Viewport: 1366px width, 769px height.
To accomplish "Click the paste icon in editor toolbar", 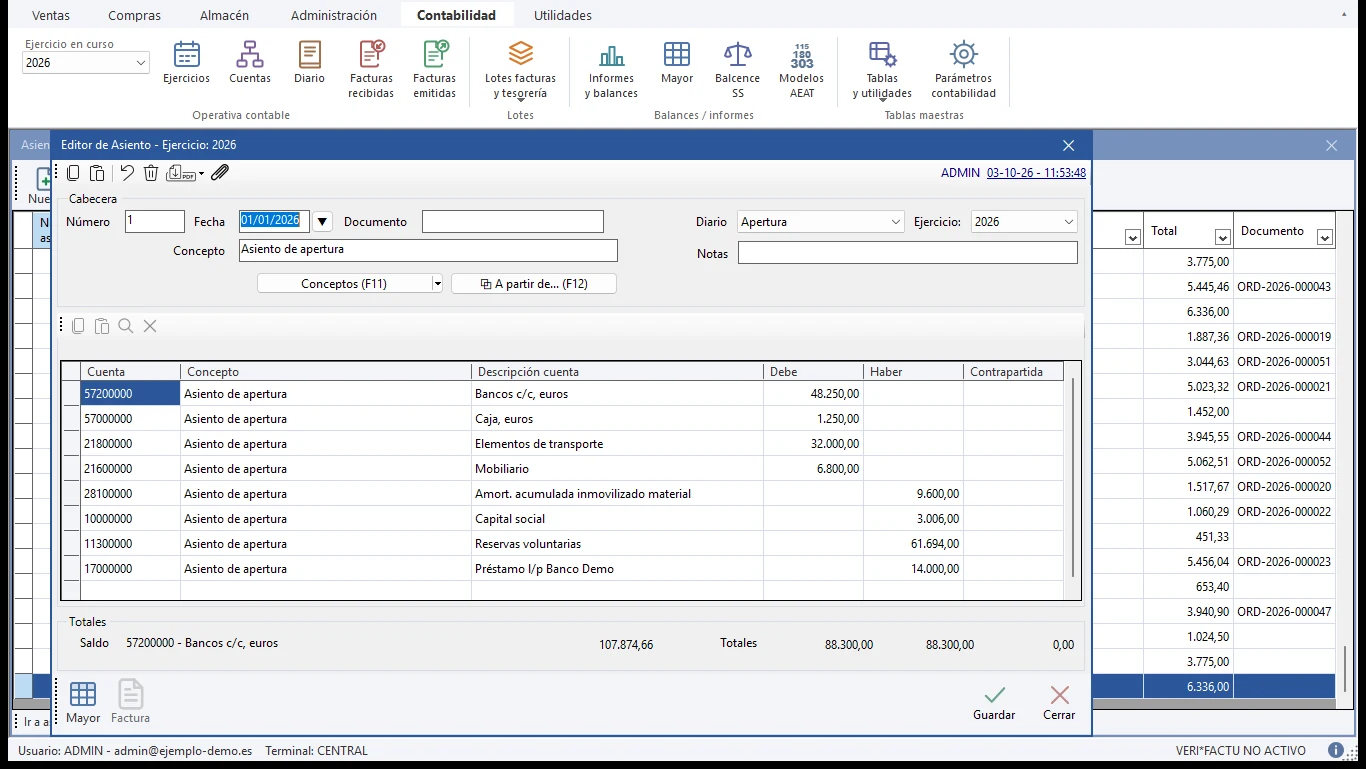I will click(97, 173).
